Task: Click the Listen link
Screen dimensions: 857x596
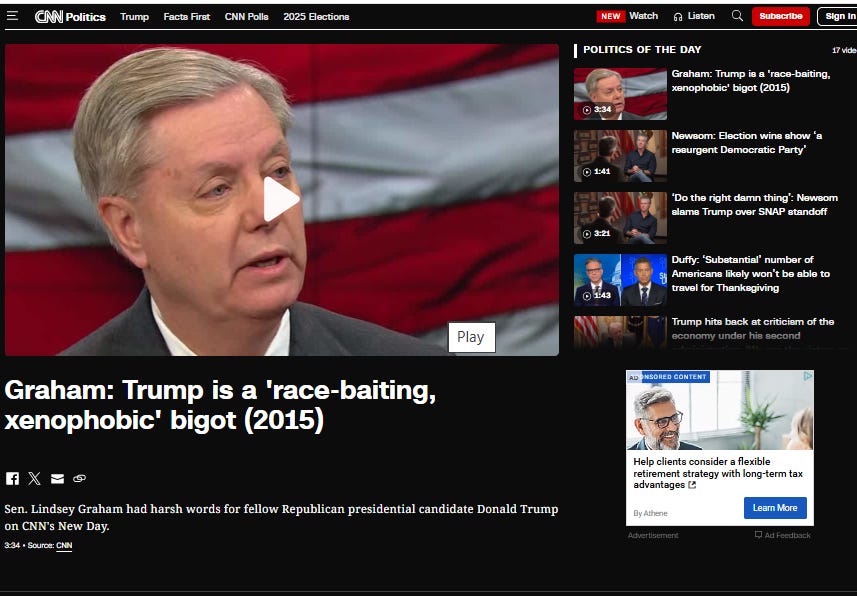Action: 701,16
